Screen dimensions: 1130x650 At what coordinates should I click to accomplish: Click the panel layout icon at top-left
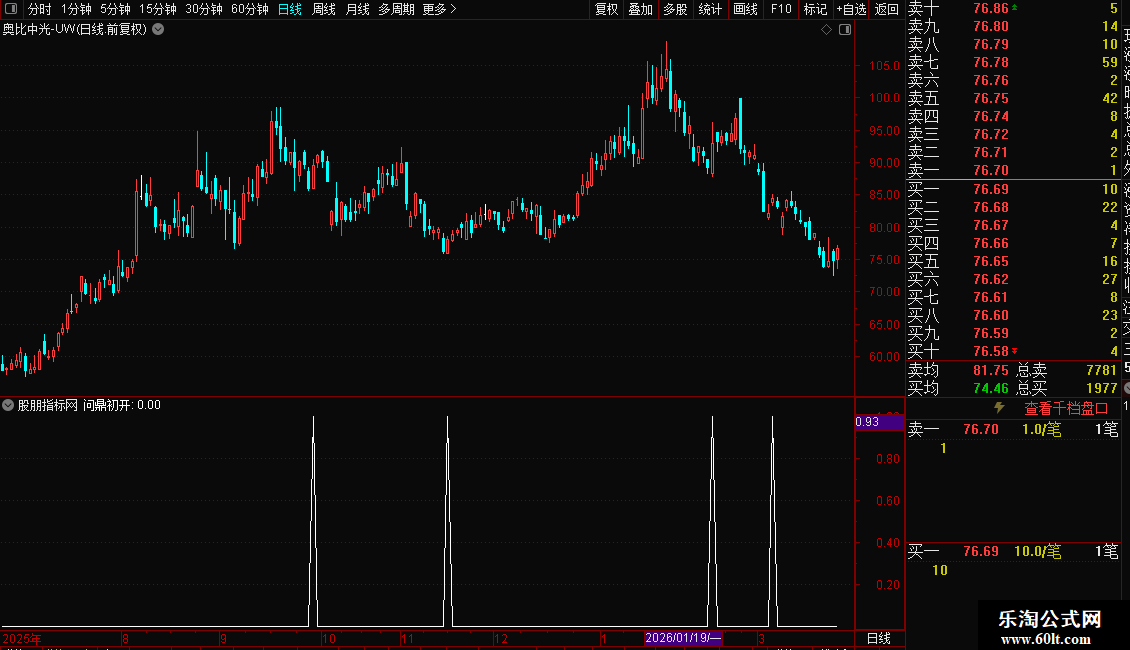pyautogui.click(x=11, y=9)
